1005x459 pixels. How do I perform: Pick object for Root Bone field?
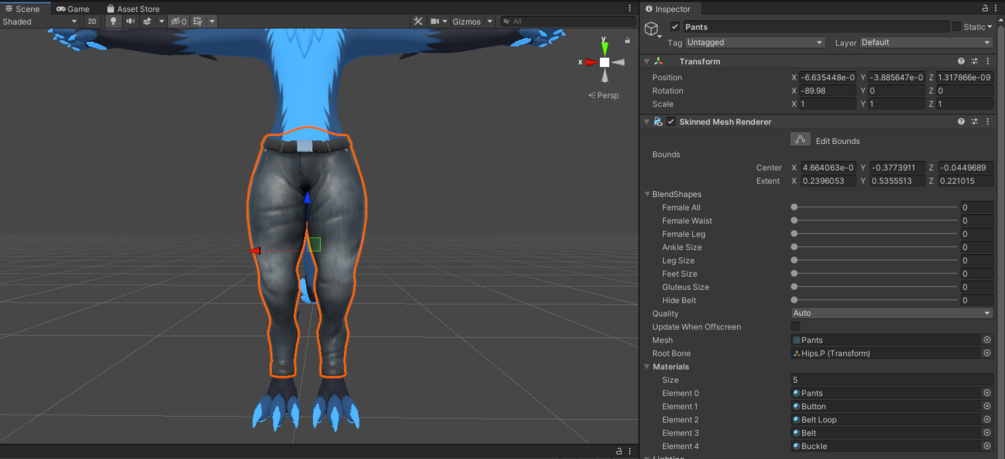(x=987, y=353)
